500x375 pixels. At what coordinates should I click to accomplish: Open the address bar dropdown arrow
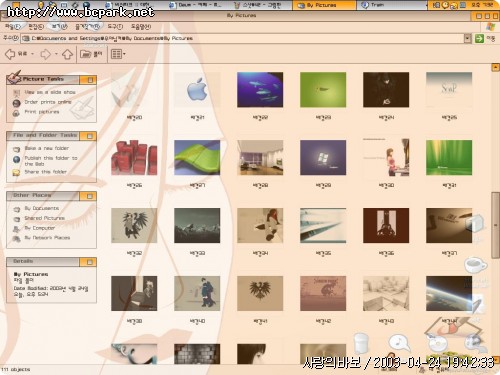pyautogui.click(x=468, y=39)
